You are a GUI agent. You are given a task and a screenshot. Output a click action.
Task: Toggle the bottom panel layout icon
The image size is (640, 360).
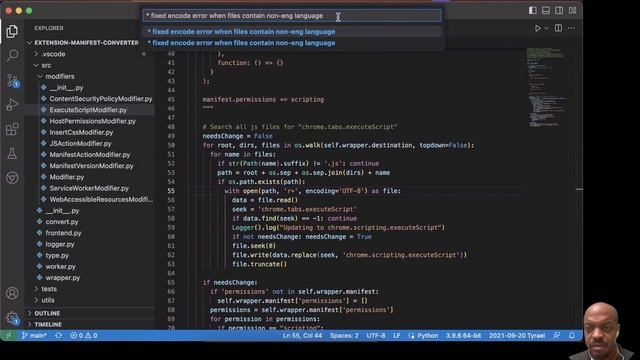[546, 11]
